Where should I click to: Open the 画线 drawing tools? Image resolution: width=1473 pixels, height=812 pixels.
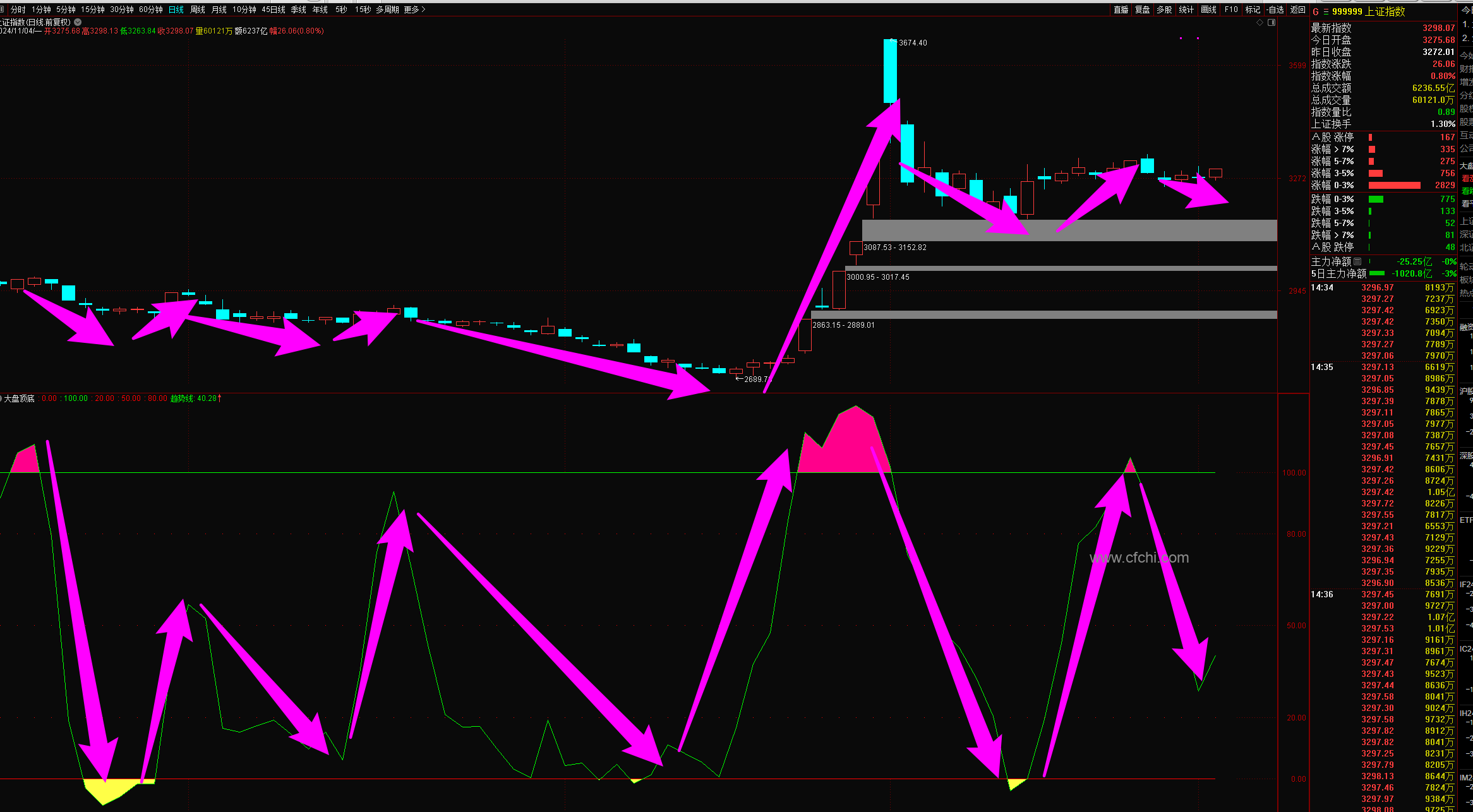coord(1208,9)
